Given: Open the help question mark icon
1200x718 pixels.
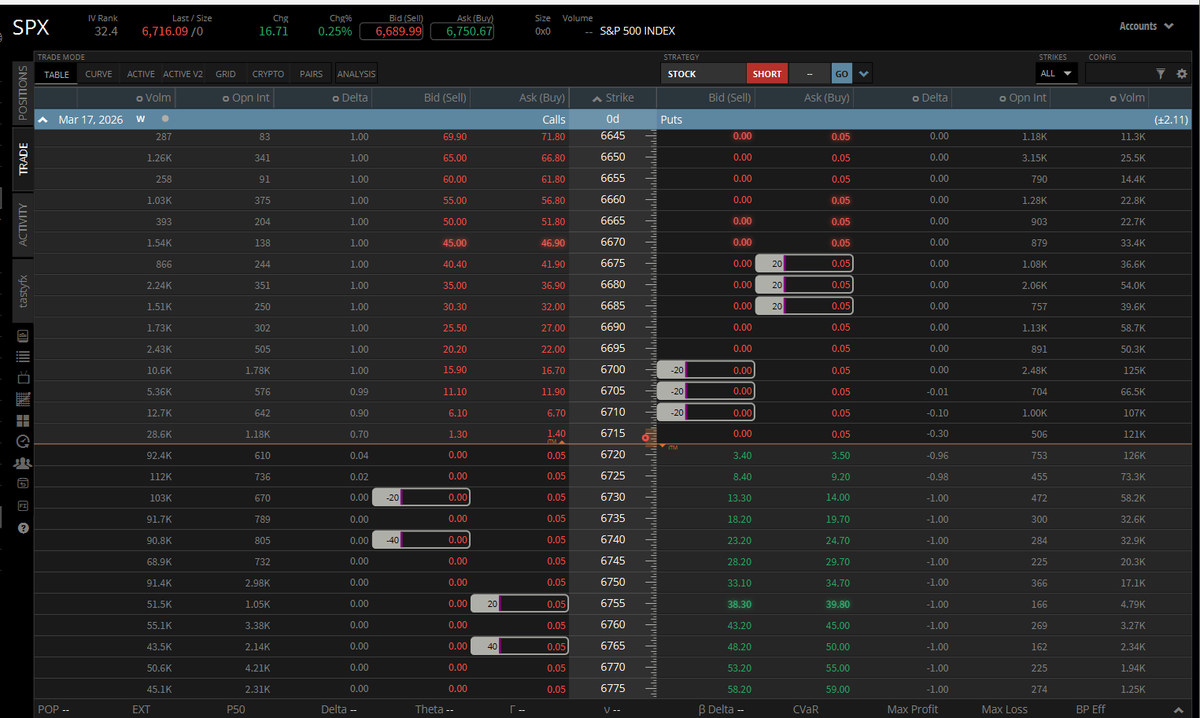Looking at the screenshot, I should click(x=23, y=527).
